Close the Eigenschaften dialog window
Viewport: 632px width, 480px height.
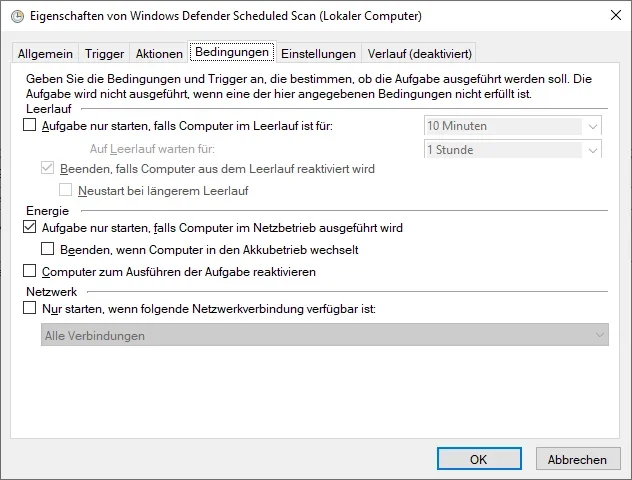click(610, 16)
